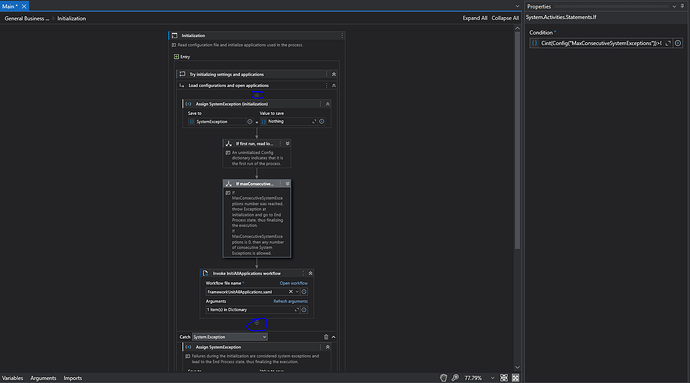Open Initialization state options menu
The image size is (690, 383).
342,36
